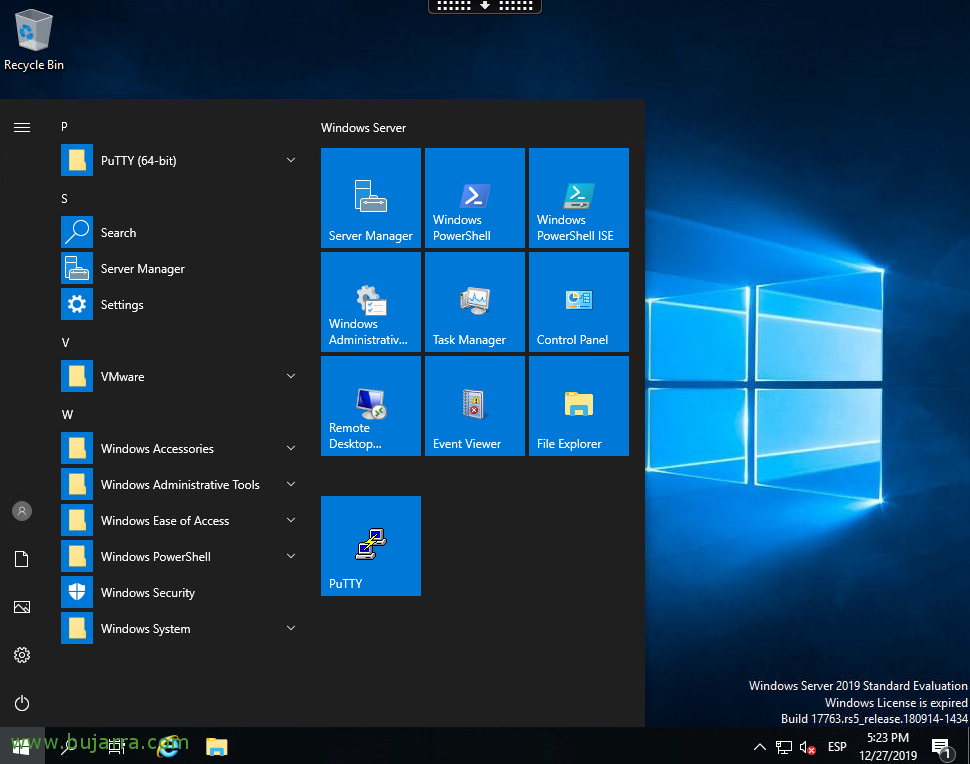970x764 pixels.
Task: Click the ESP input language indicator
Action: coord(837,747)
